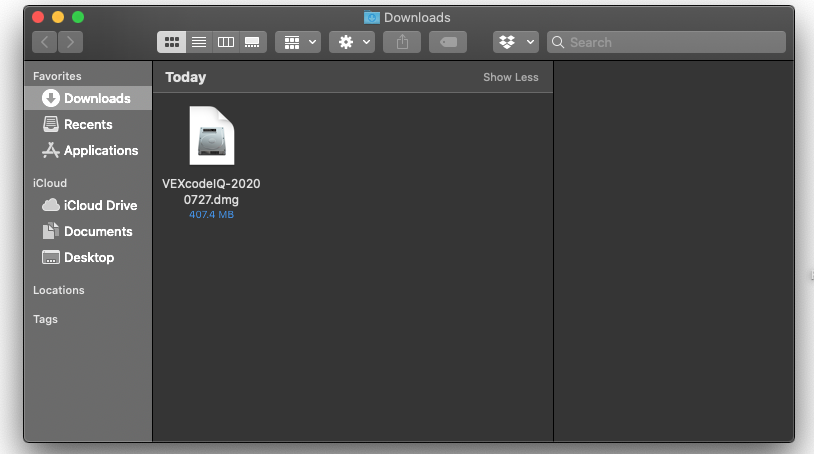Click the Tags sidebar heading

pos(45,319)
